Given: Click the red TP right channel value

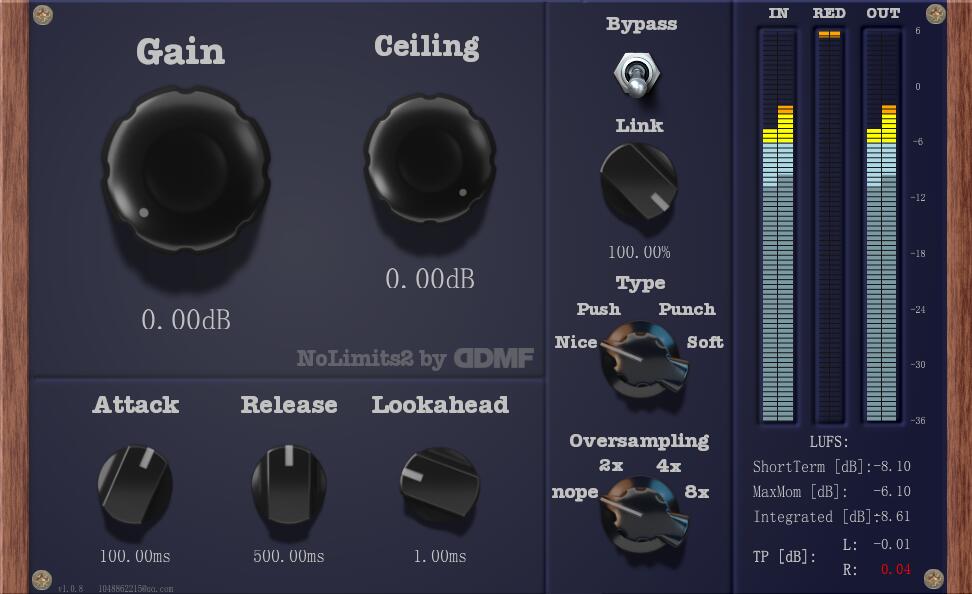Looking at the screenshot, I should pyautogui.click(x=895, y=570).
